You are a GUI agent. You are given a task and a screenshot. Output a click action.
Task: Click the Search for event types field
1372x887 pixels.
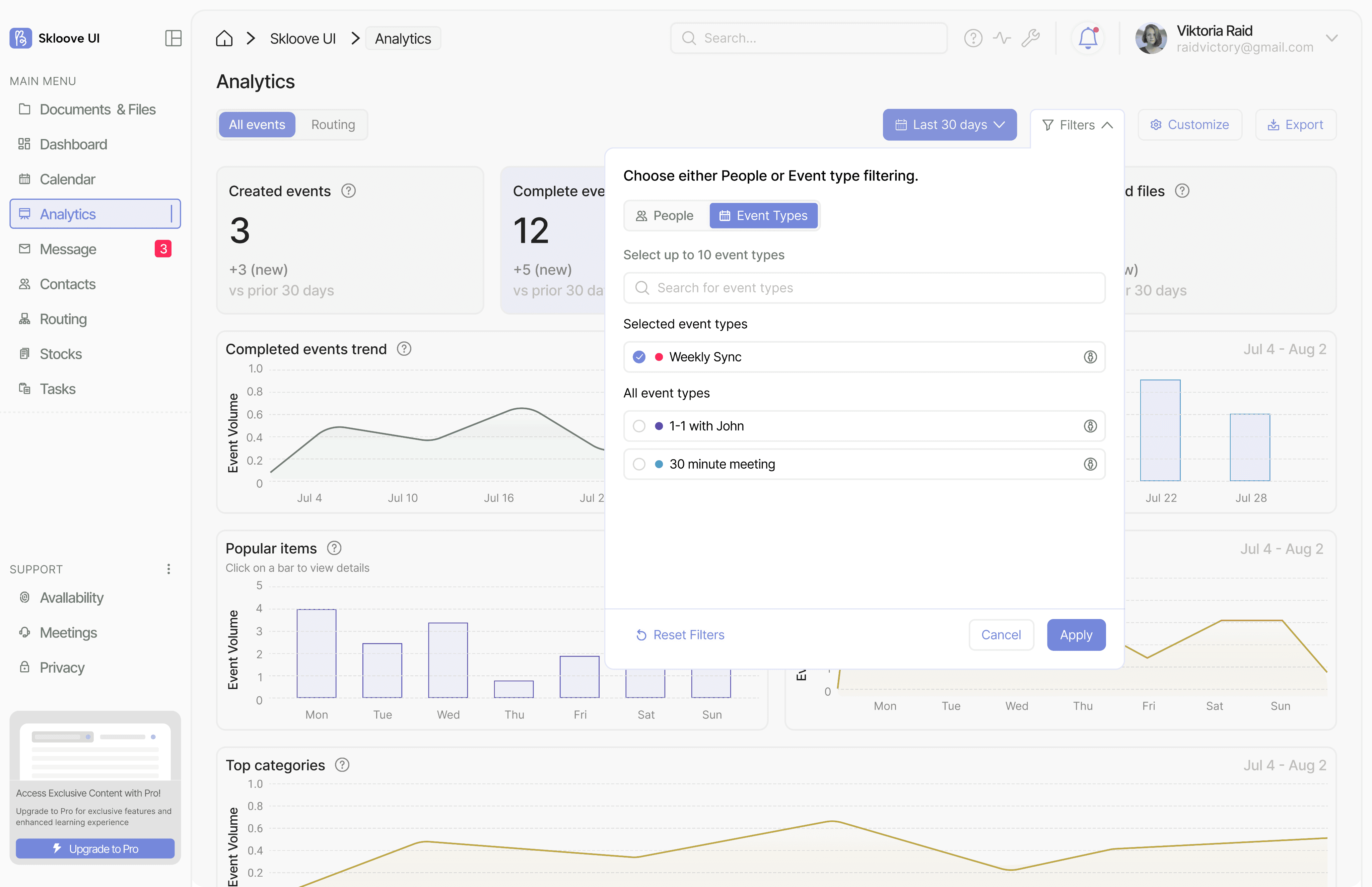click(864, 288)
